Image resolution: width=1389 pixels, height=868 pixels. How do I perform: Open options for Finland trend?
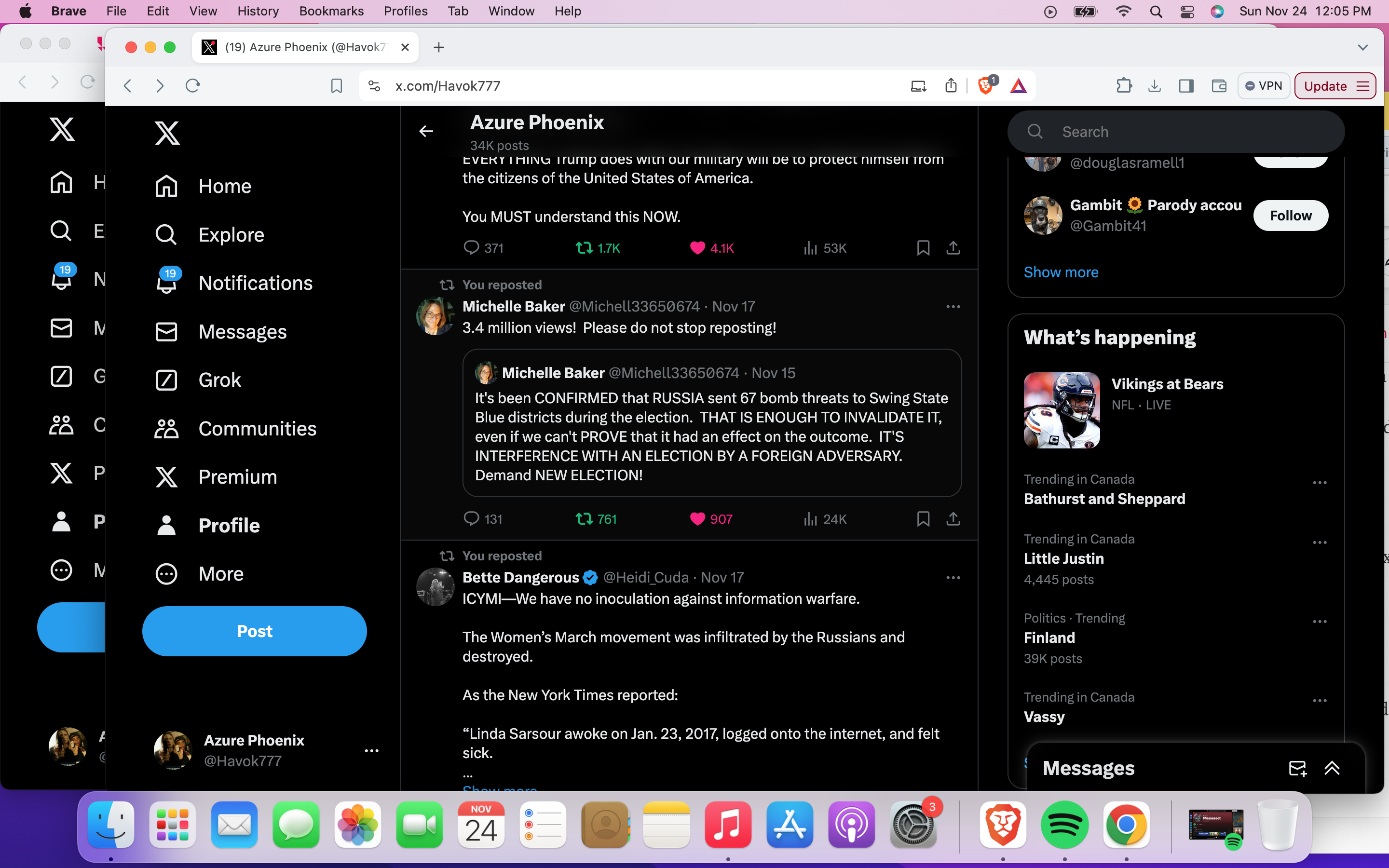point(1320,622)
